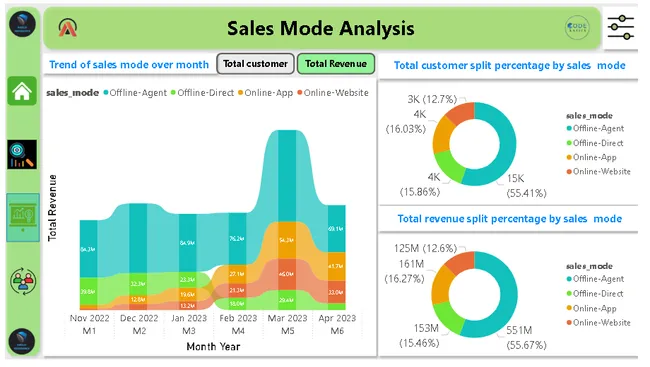Screen dimensions: 650x367
Task: Click the Apr 2023 M6 axis label
Action: pyautogui.click(x=337, y=324)
